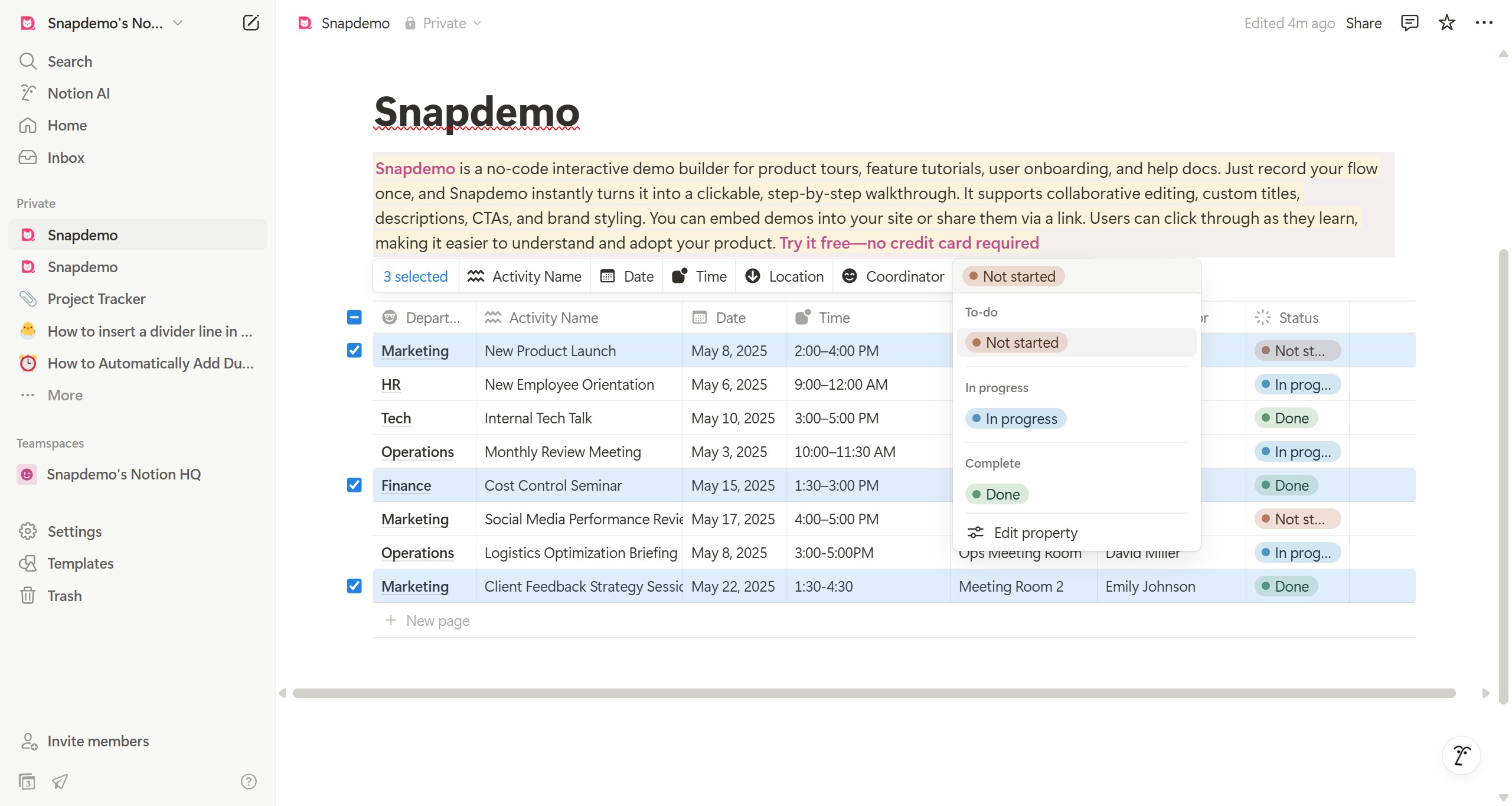The height and width of the screenshot is (806, 1512).
Task: Click Edit property in status menu
Action: coord(1076,533)
